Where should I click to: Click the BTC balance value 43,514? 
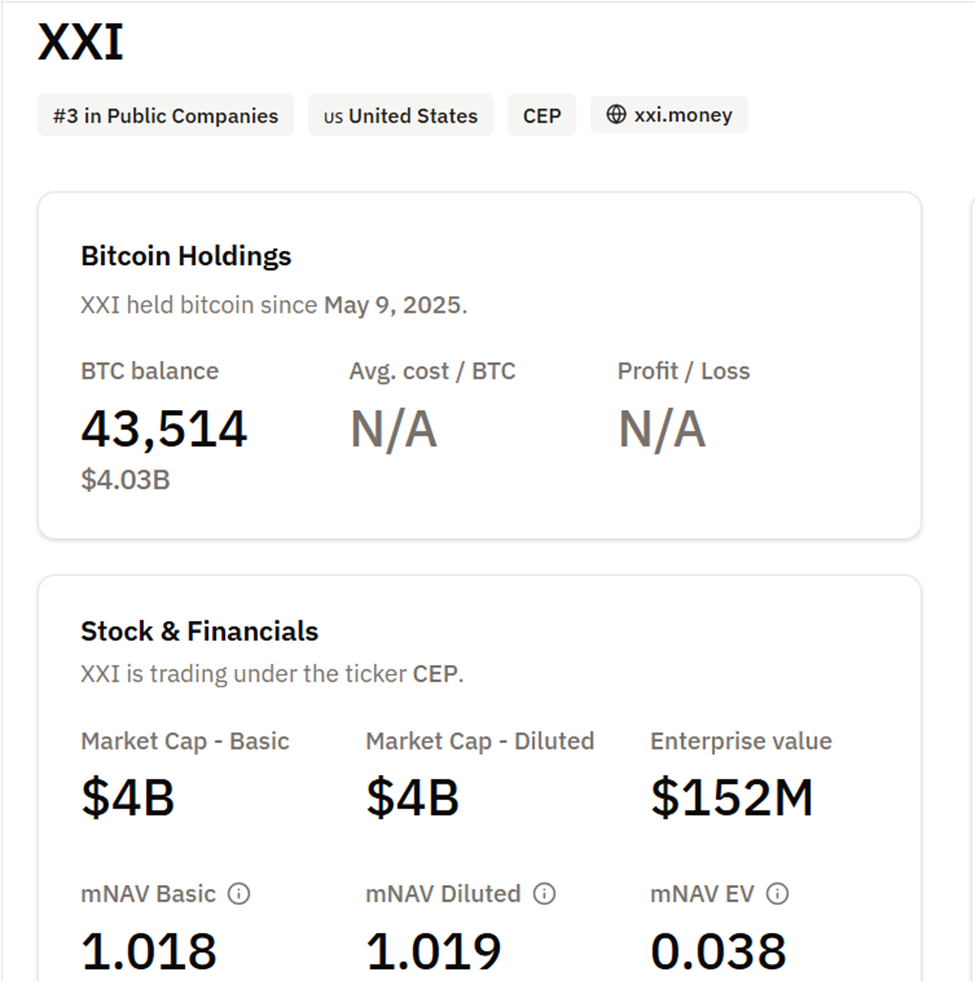[x=164, y=428]
